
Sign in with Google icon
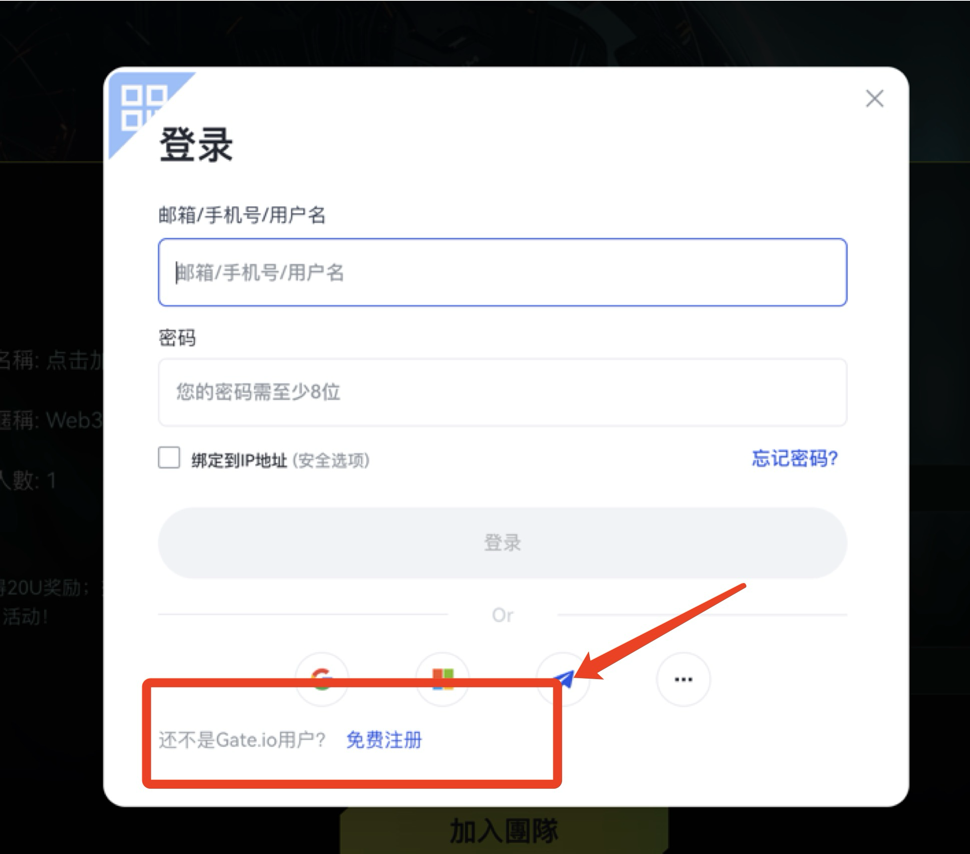322,679
